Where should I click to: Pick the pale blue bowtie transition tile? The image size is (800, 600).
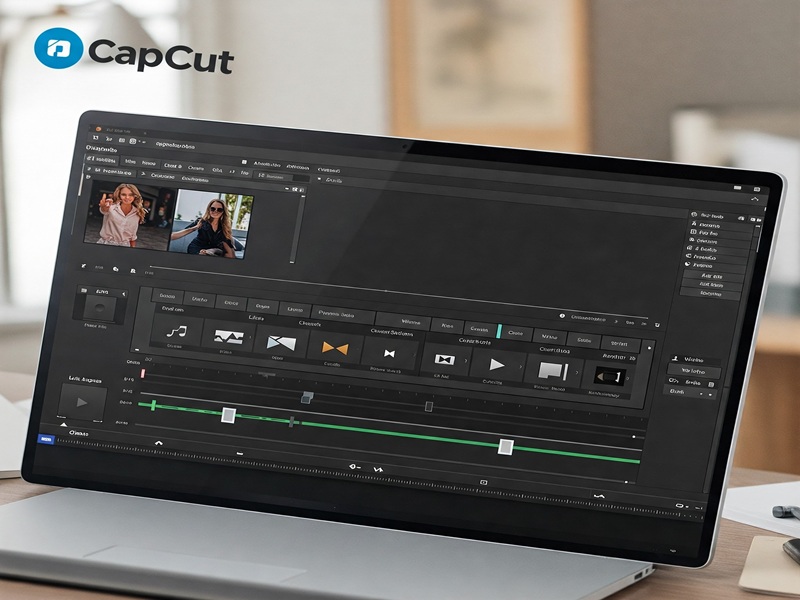point(281,342)
